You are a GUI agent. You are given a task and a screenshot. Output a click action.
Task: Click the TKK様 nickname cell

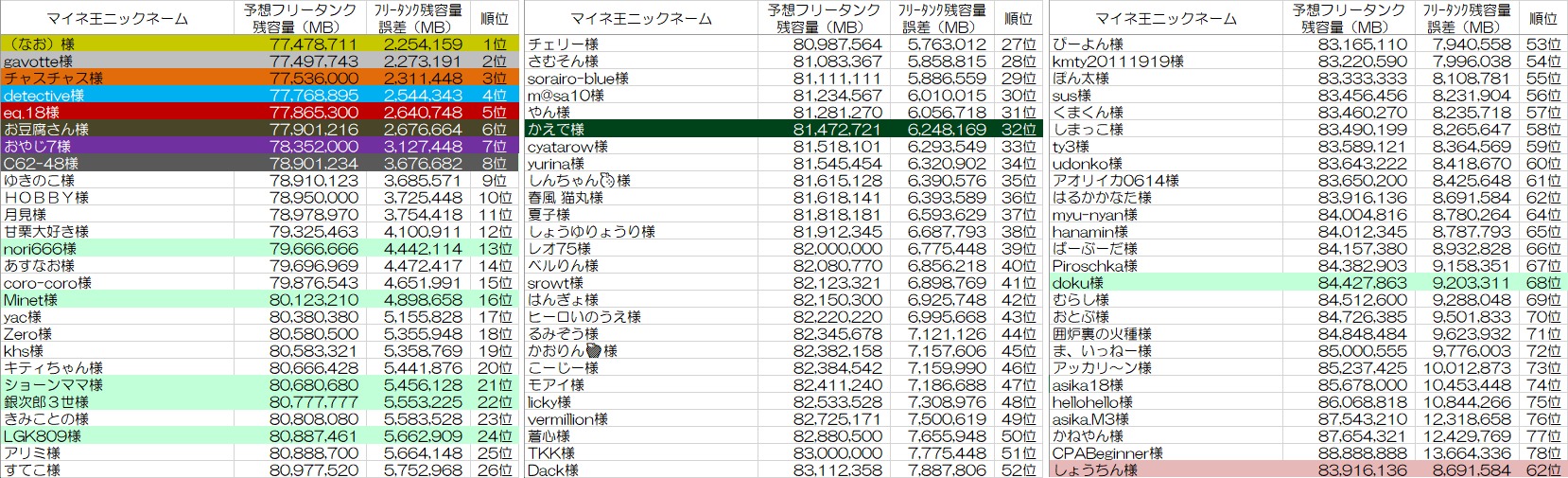[x=641, y=453]
